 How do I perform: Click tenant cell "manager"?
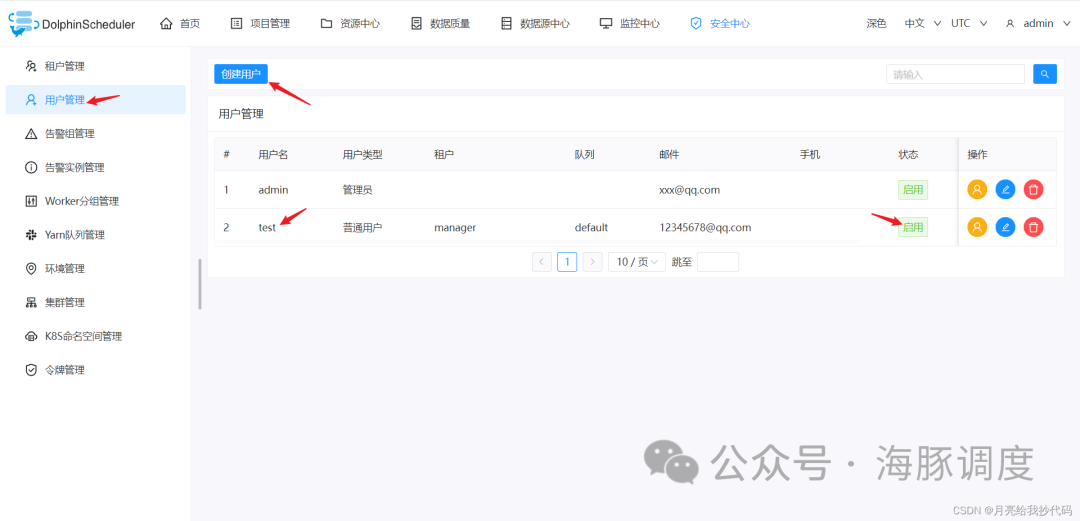point(455,227)
